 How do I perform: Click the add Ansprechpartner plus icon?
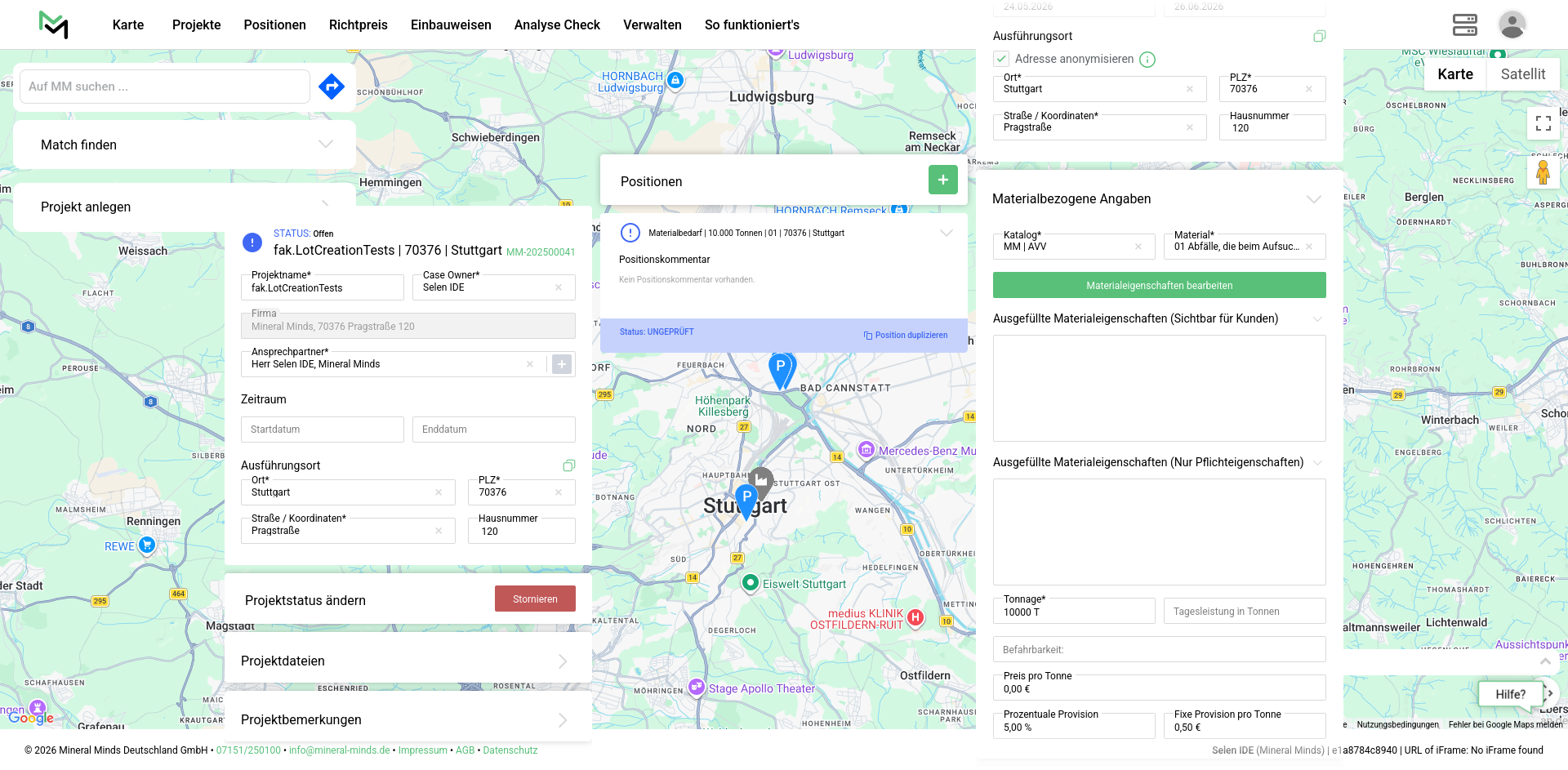coord(562,364)
